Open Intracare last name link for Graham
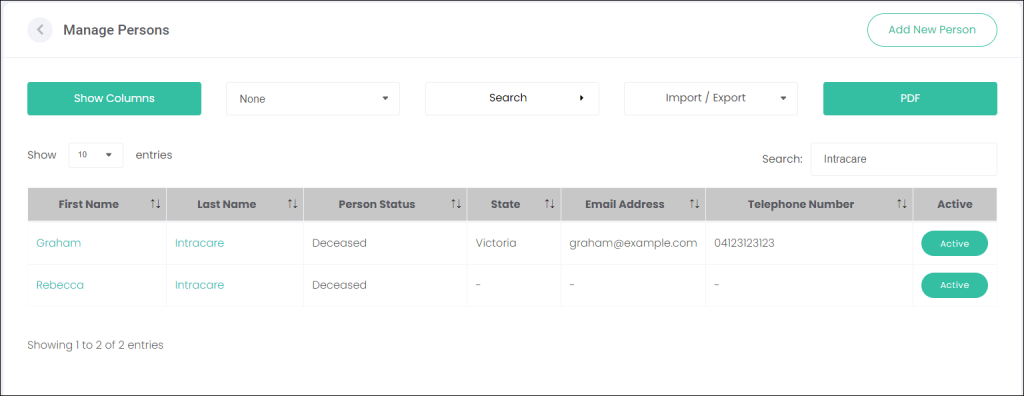1024x396 pixels. [199, 243]
